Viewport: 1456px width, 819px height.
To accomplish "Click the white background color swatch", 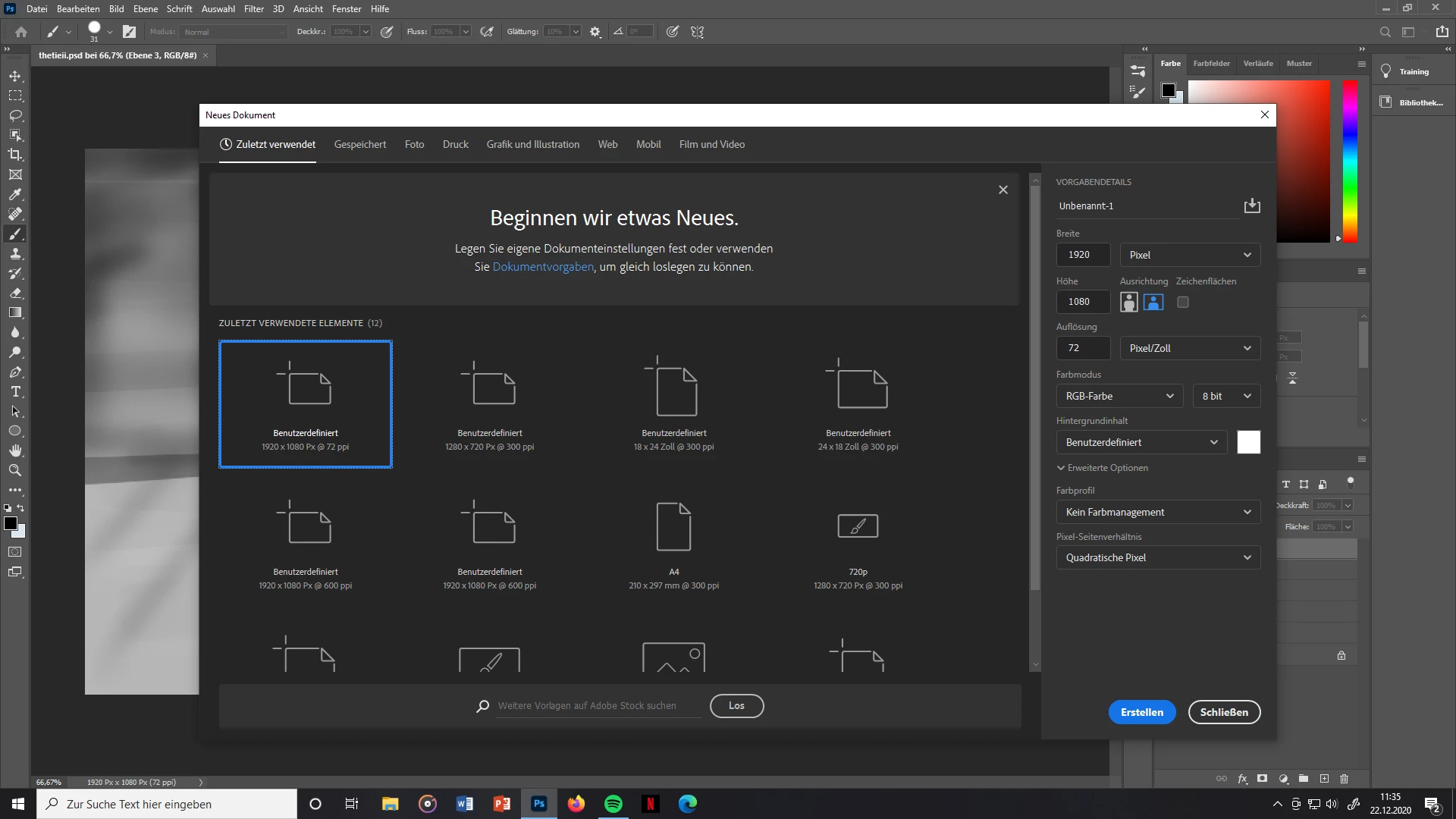I will click(1248, 442).
